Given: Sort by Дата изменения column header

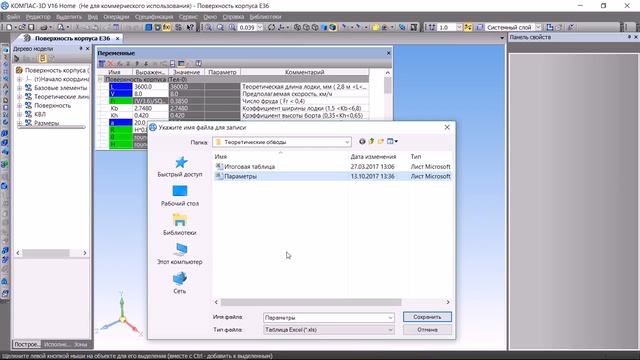Looking at the screenshot, I should point(373,157).
